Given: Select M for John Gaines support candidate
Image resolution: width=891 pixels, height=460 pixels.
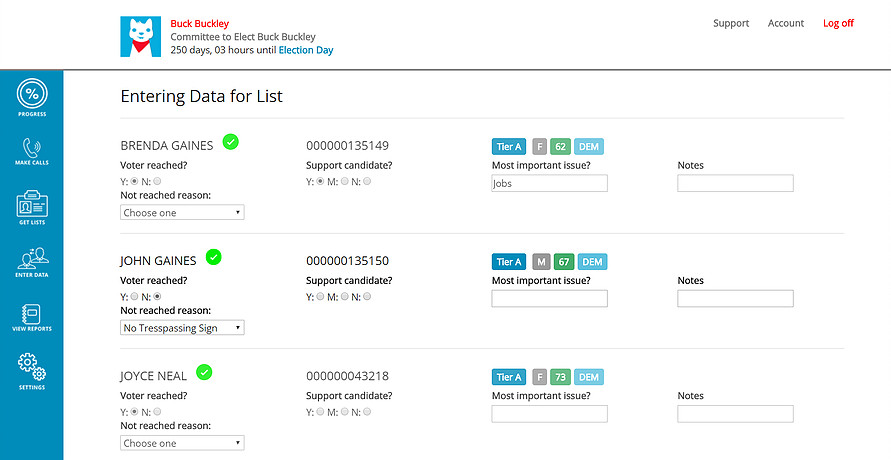Looking at the screenshot, I should [344, 296].
